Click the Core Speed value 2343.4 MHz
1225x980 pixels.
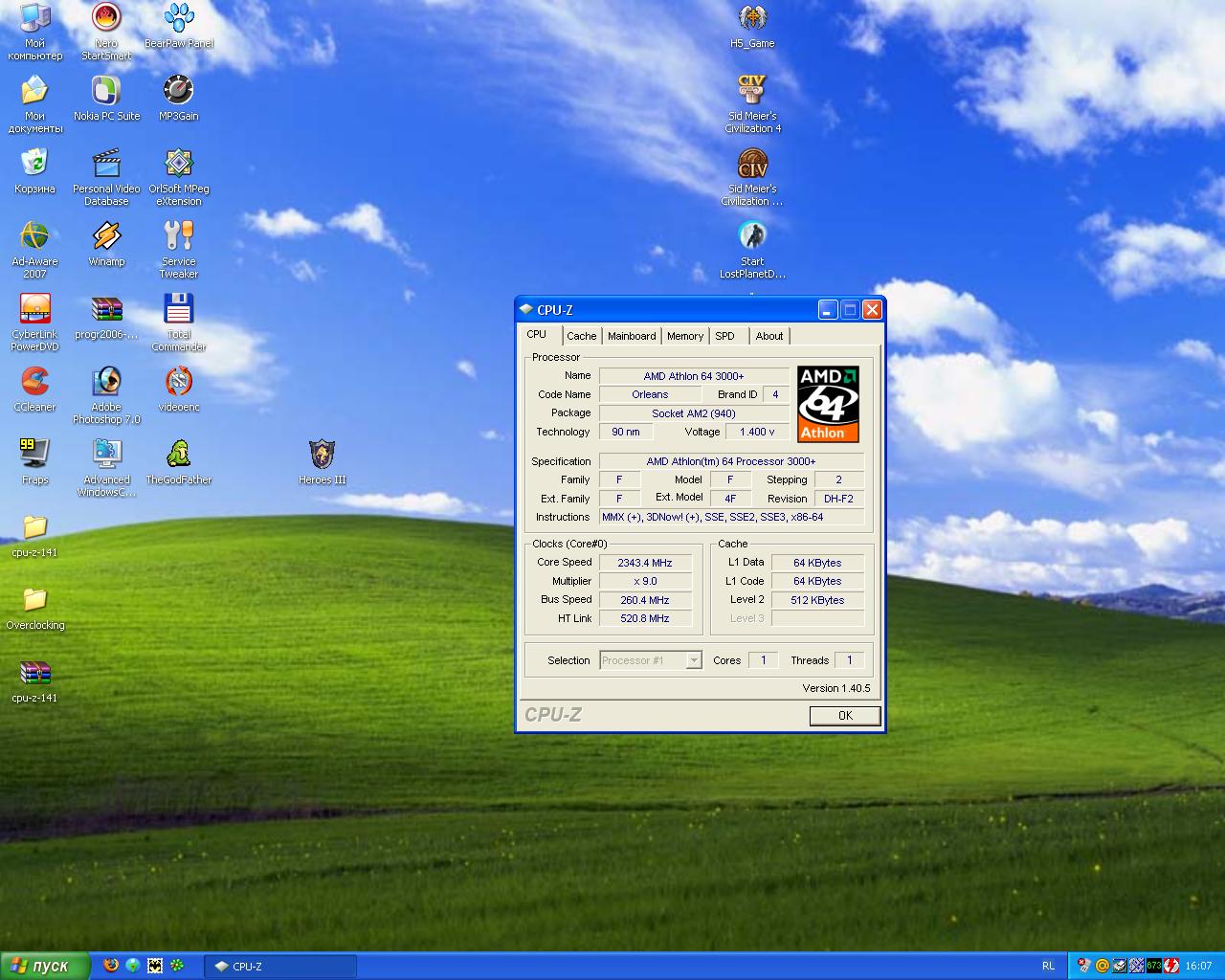pos(645,563)
